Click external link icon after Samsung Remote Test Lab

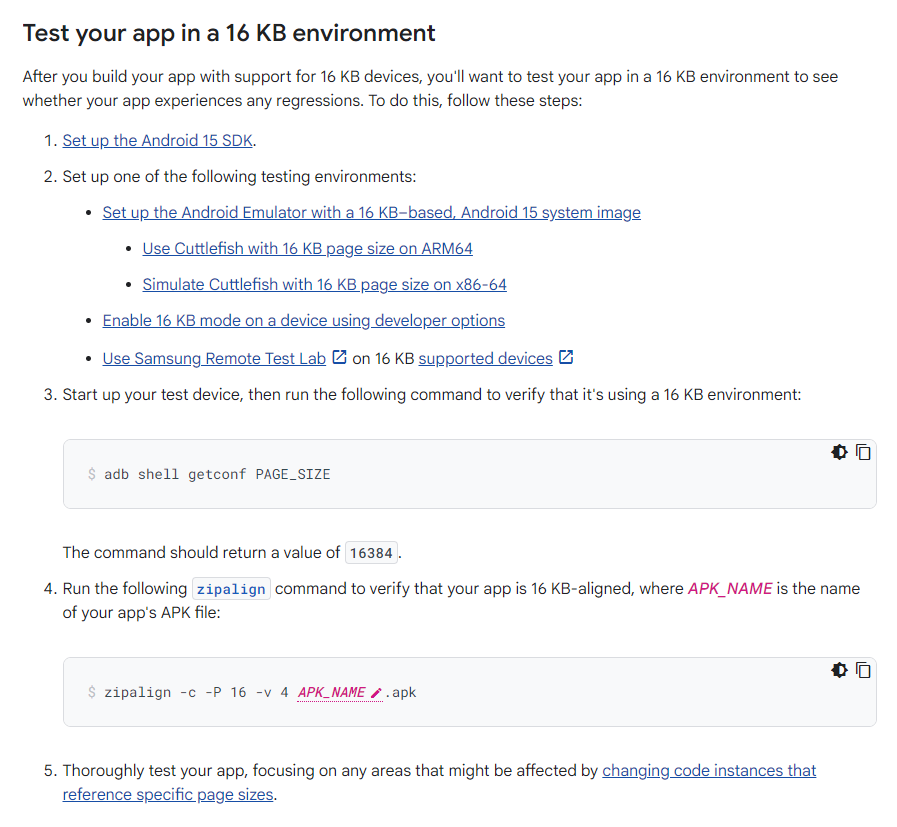click(339, 357)
